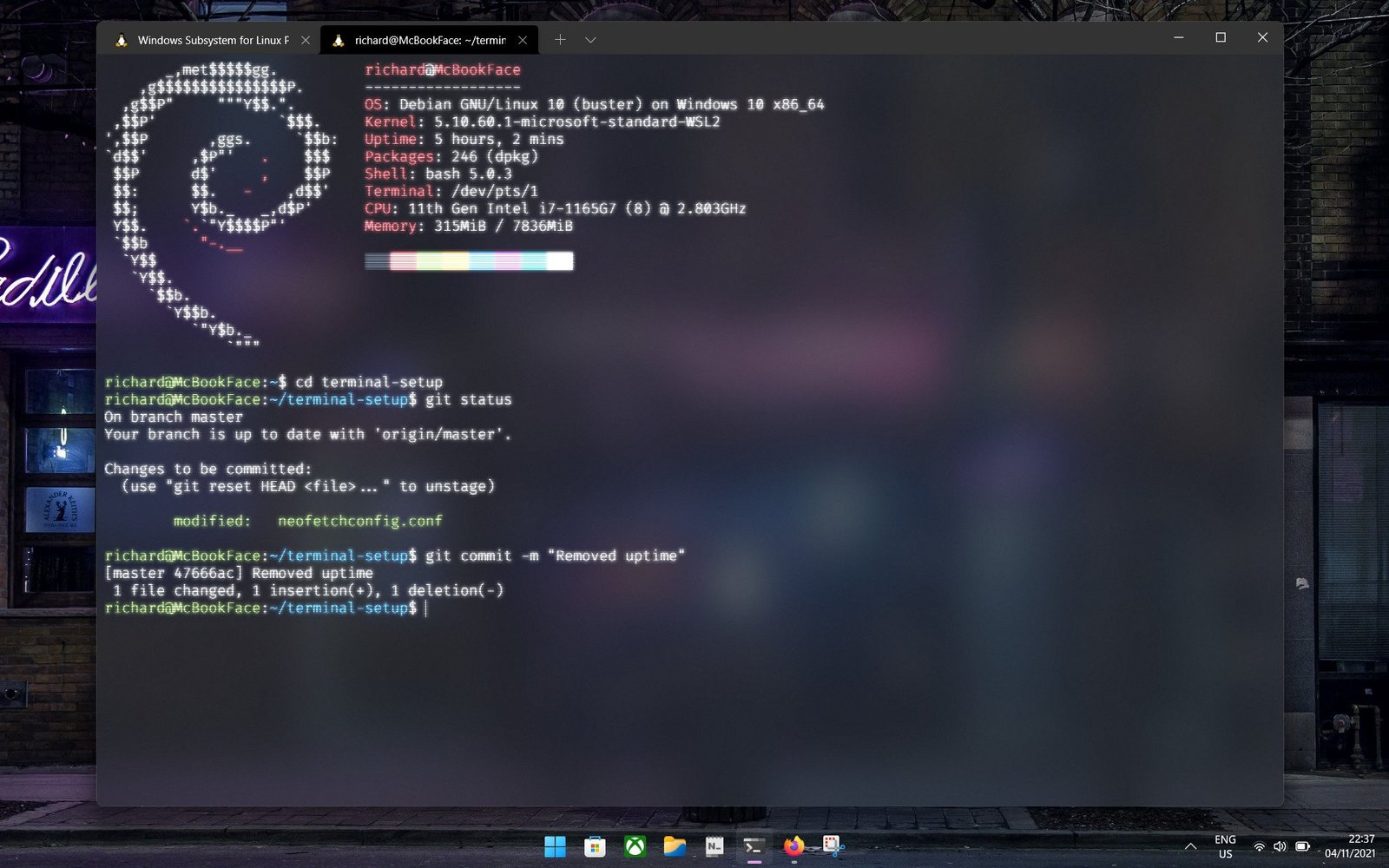Click the neofetch color palette bar
Screen dimensions: 1389x868
tap(469, 261)
